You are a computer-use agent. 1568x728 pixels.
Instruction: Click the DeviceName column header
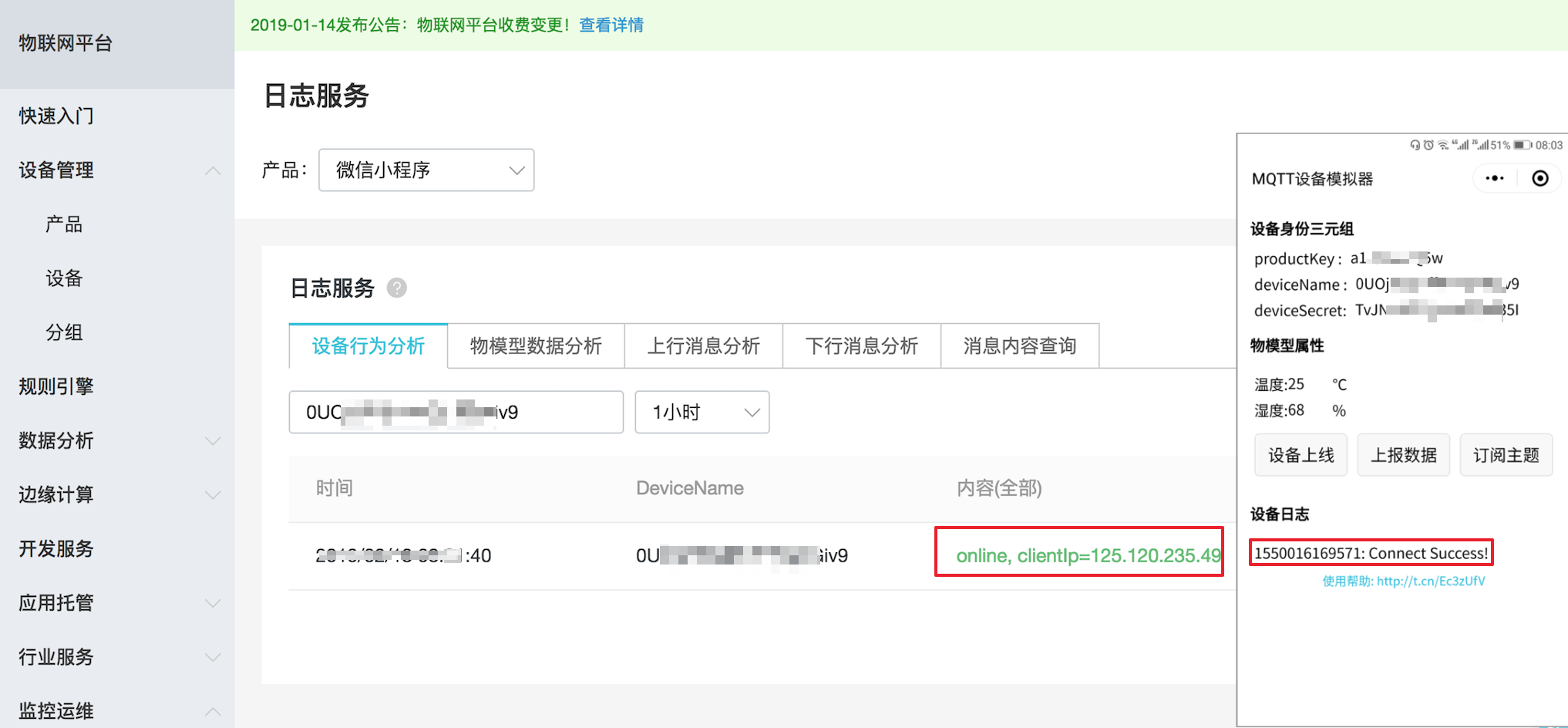pos(690,488)
